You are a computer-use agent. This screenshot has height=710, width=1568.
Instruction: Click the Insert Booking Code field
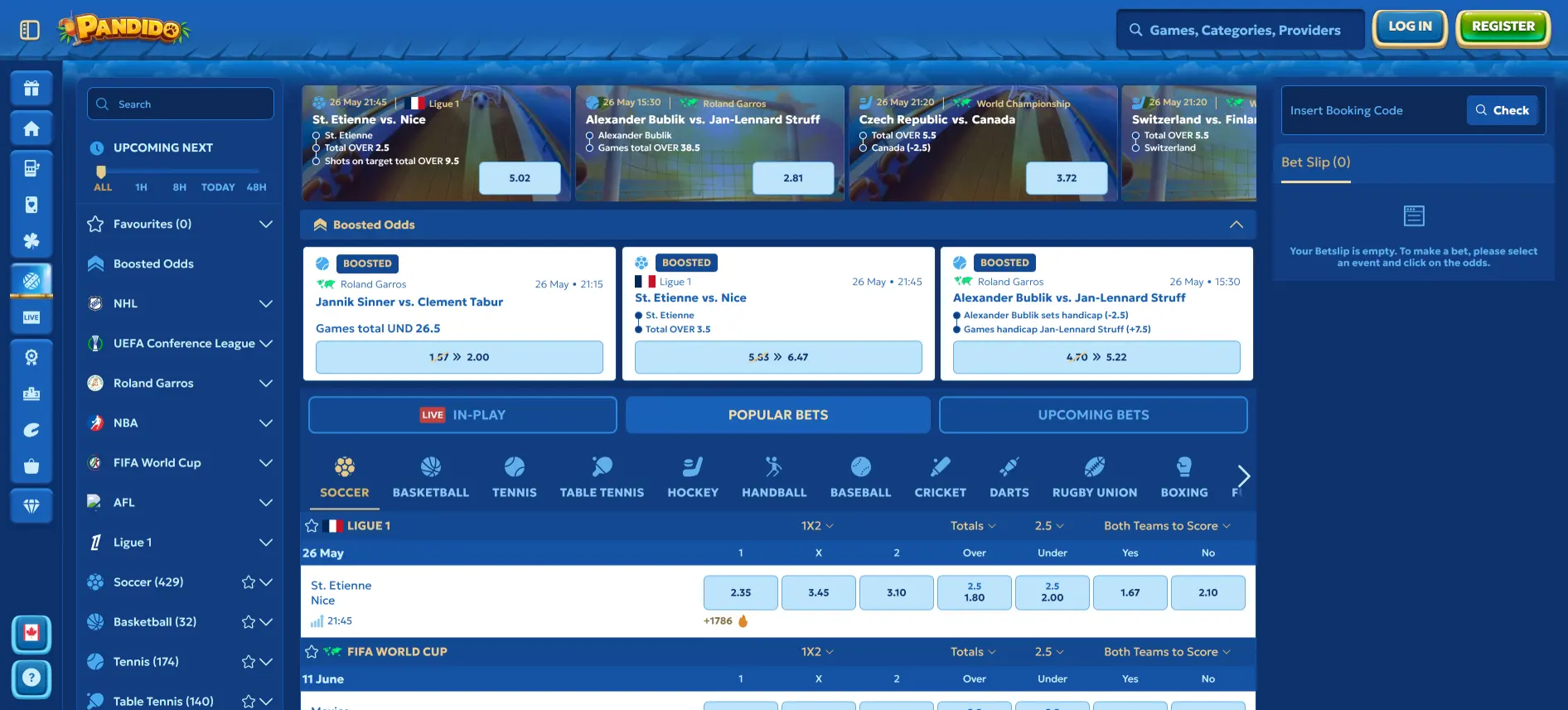click(1373, 110)
